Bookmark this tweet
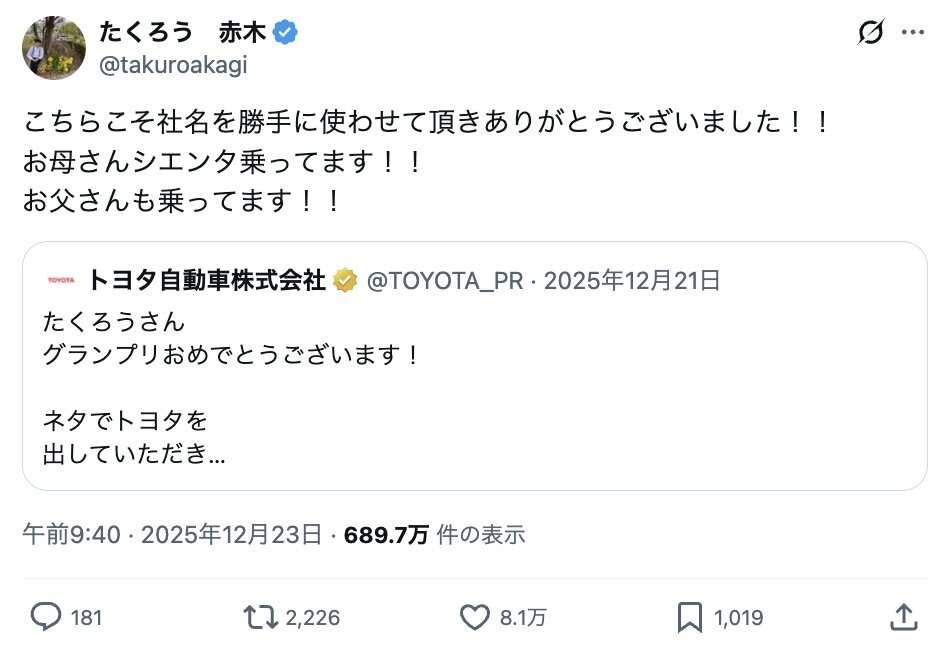This screenshot has width=952, height=650. point(689,617)
